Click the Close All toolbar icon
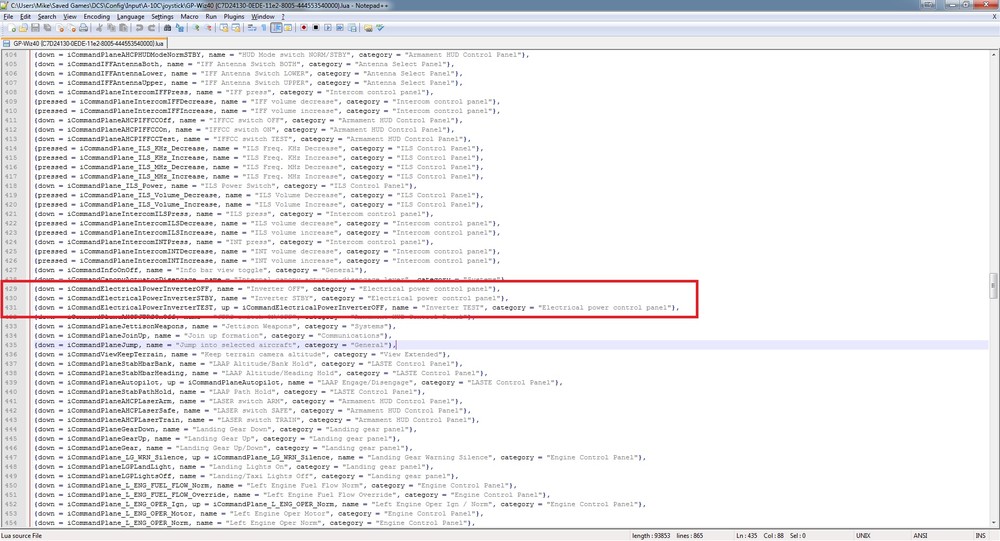The width and height of the screenshot is (1000, 541). 71,28
